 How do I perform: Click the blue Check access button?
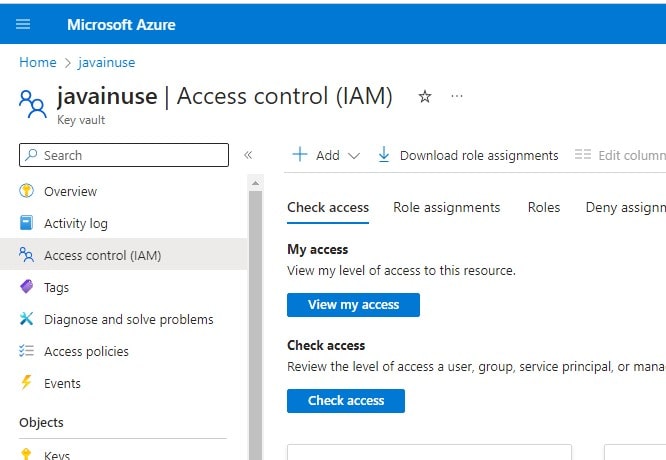(x=346, y=401)
